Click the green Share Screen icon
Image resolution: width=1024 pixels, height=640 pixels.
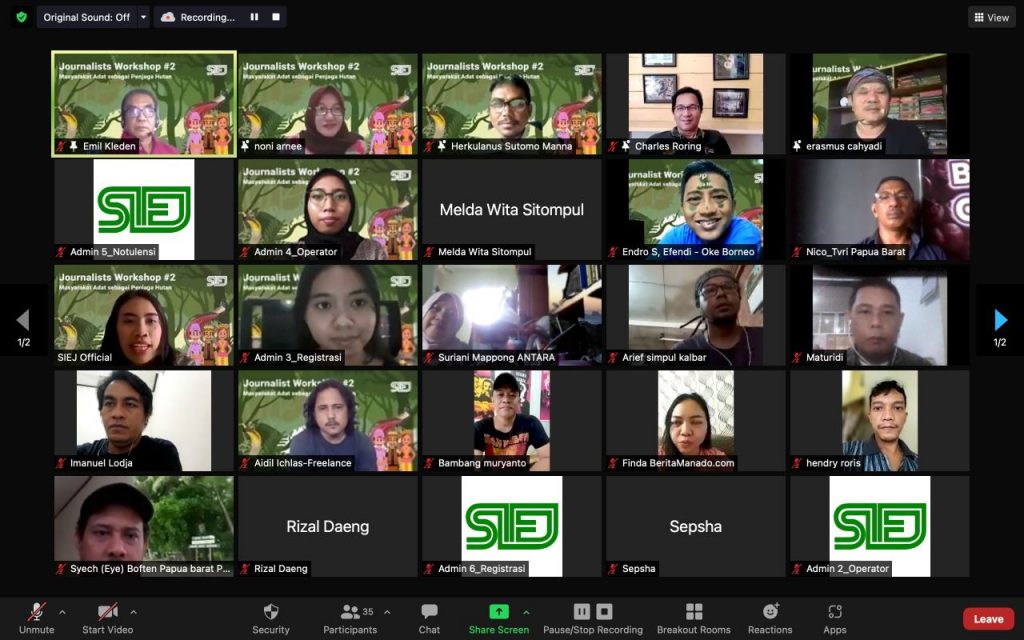point(498,612)
